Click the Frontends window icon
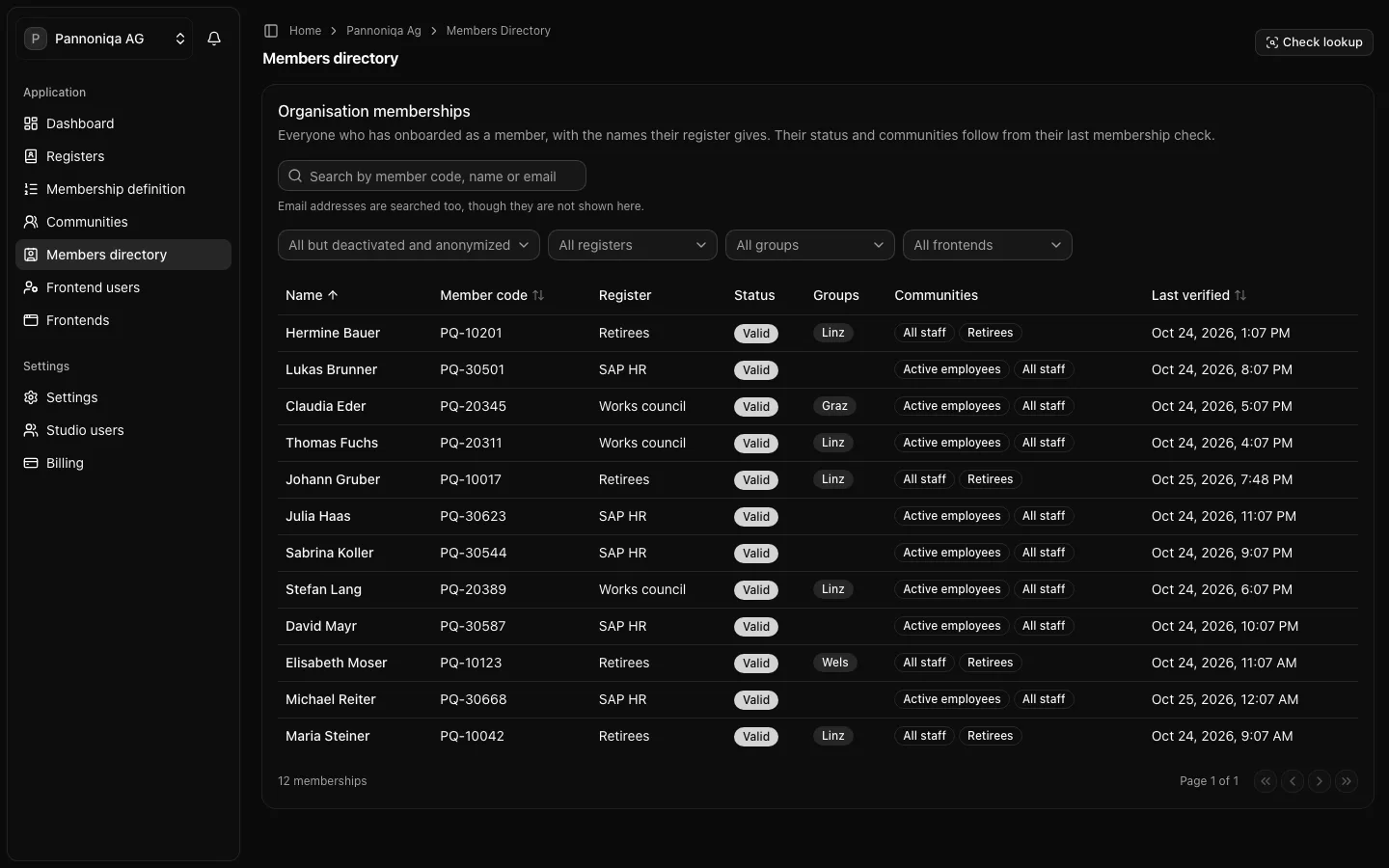Image resolution: width=1389 pixels, height=868 pixels. click(x=31, y=320)
